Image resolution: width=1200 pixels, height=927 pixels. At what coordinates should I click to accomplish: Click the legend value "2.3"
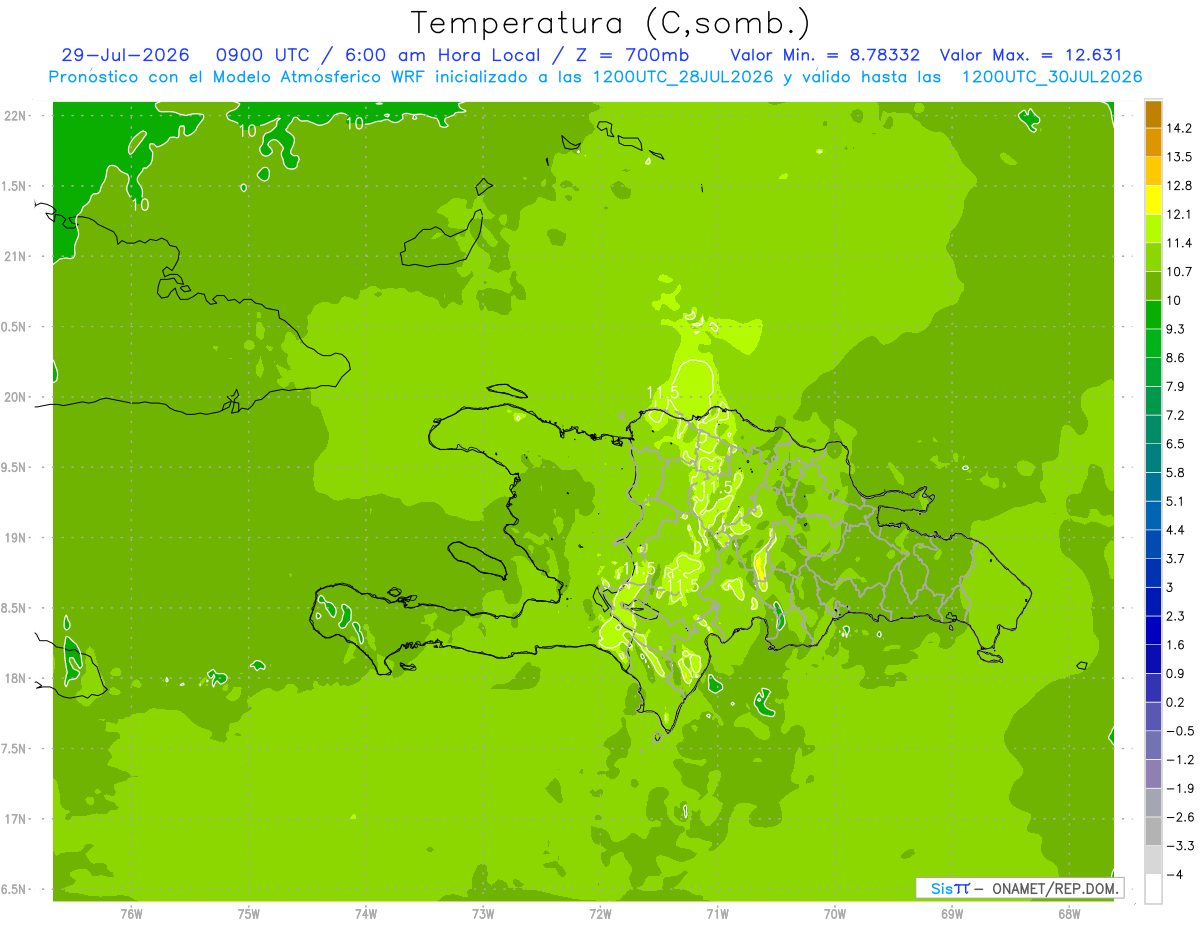1176,616
